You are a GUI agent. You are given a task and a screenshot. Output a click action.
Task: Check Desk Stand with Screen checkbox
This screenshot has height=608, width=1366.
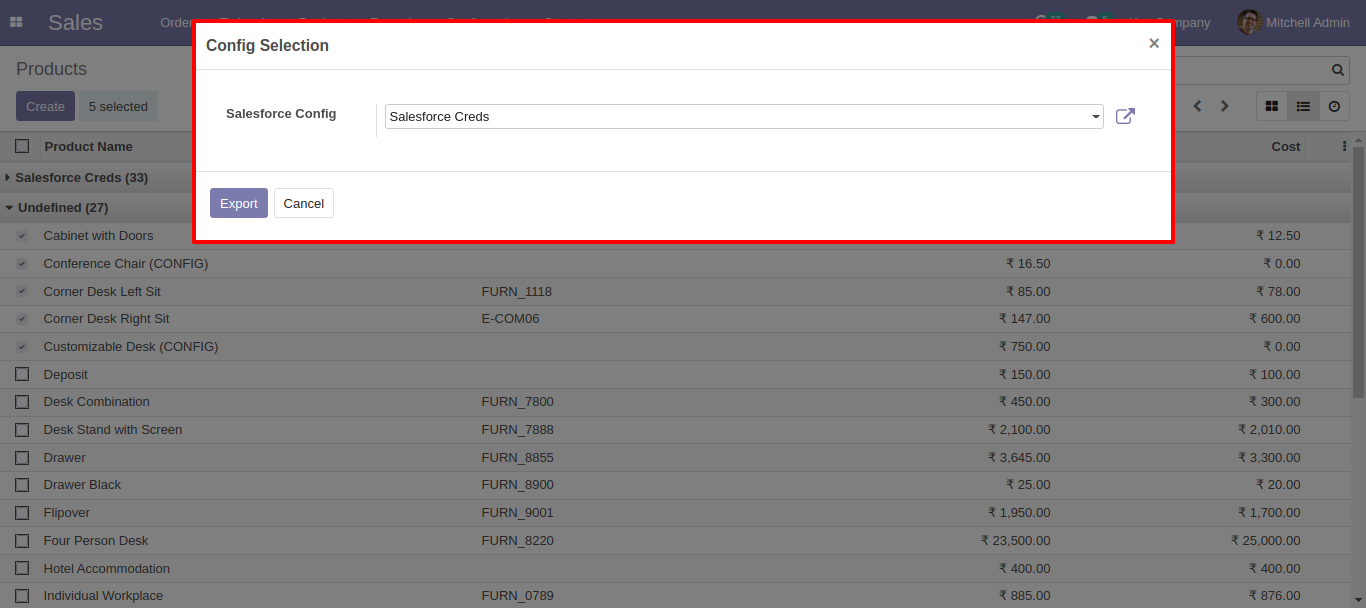22,430
